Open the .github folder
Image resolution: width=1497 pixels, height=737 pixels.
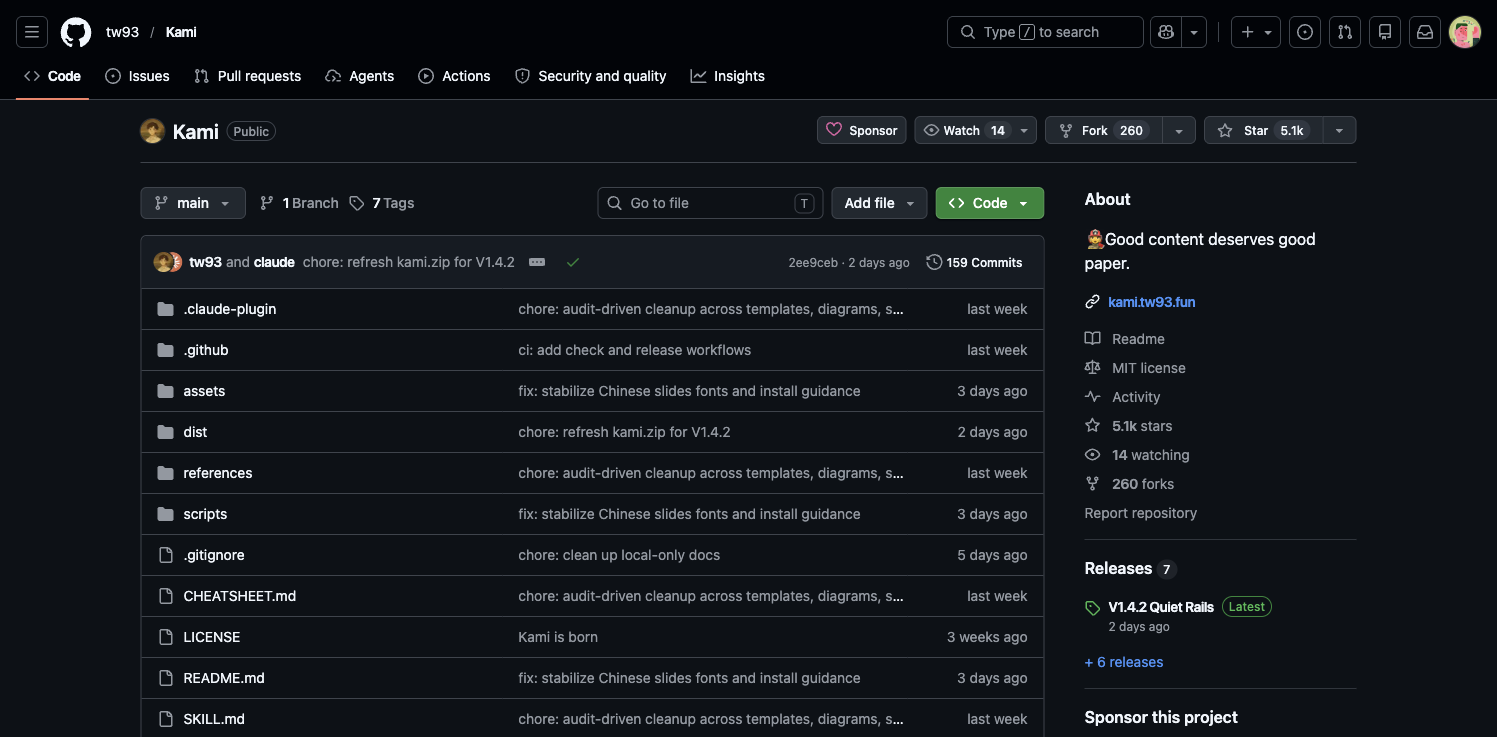click(206, 350)
